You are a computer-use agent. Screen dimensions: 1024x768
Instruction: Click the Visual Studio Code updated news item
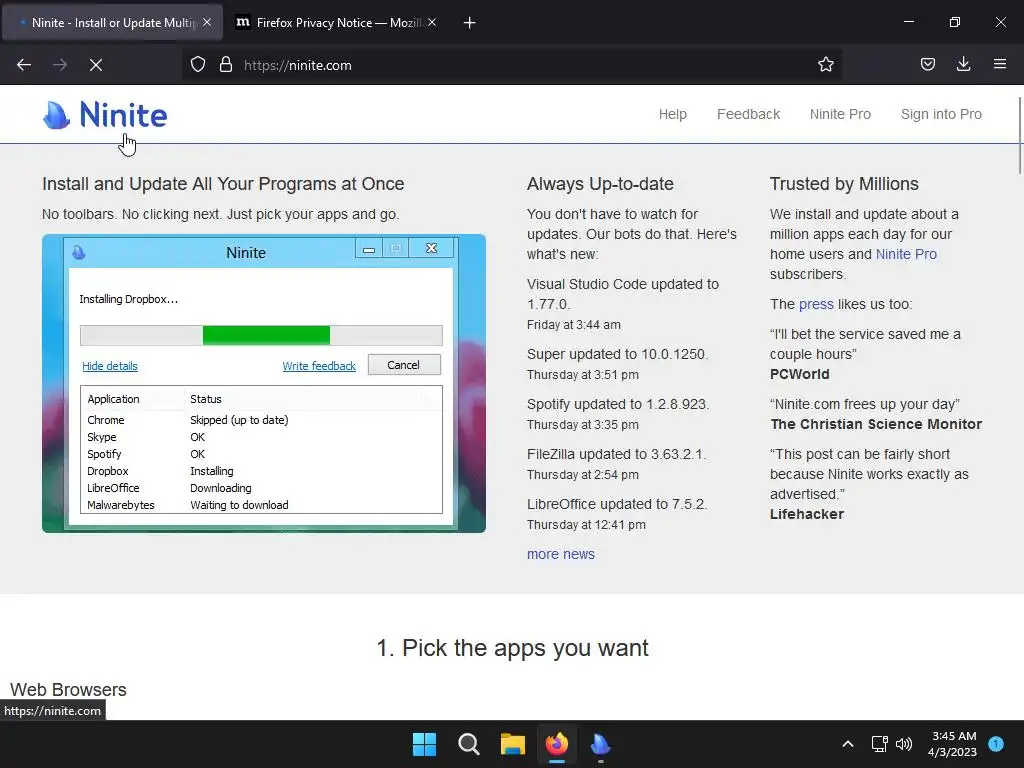pyautogui.click(x=623, y=294)
